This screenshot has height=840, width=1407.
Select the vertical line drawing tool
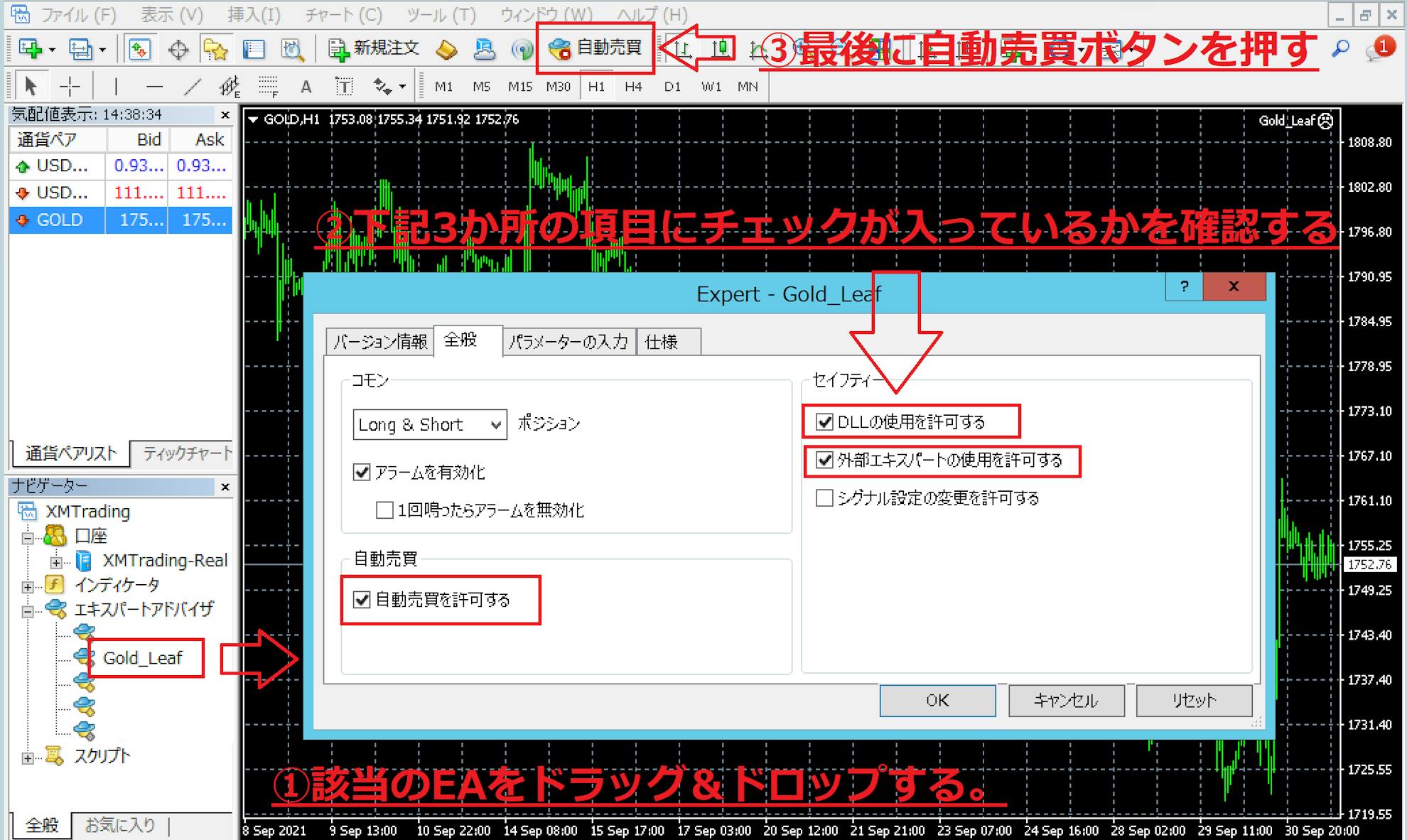(x=116, y=87)
